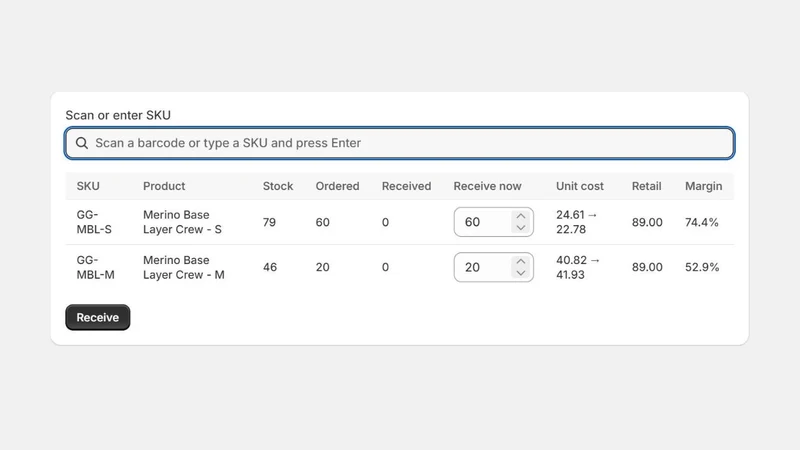Click unit cost 40.82 → 41.93

(x=578, y=267)
